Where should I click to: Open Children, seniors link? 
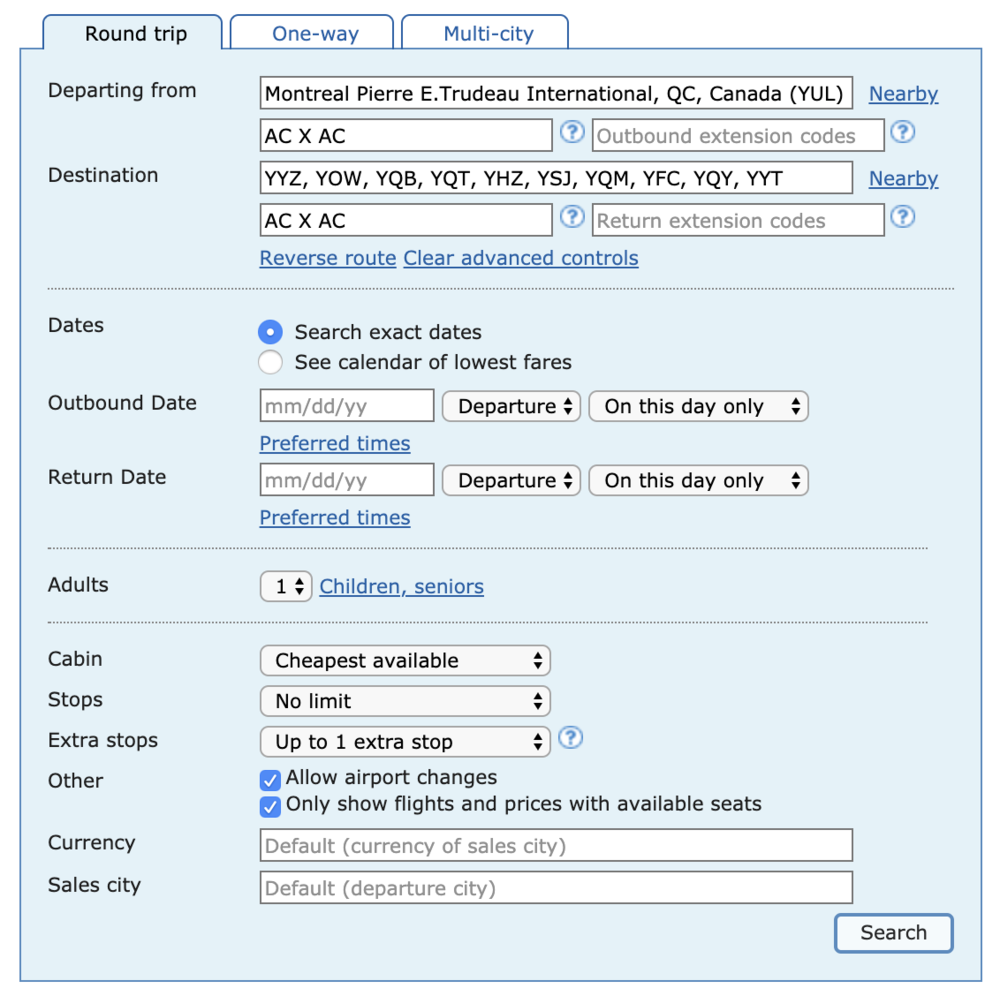coord(401,587)
